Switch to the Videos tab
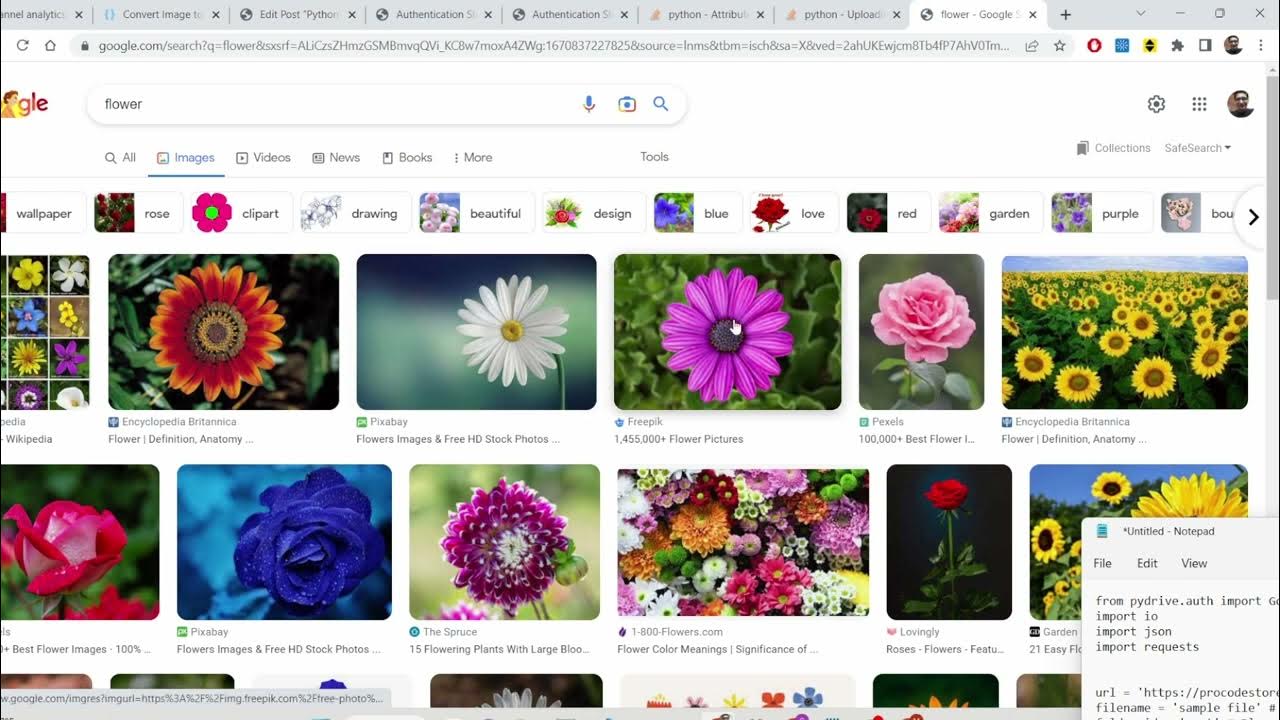Image resolution: width=1280 pixels, height=720 pixels. 263,157
